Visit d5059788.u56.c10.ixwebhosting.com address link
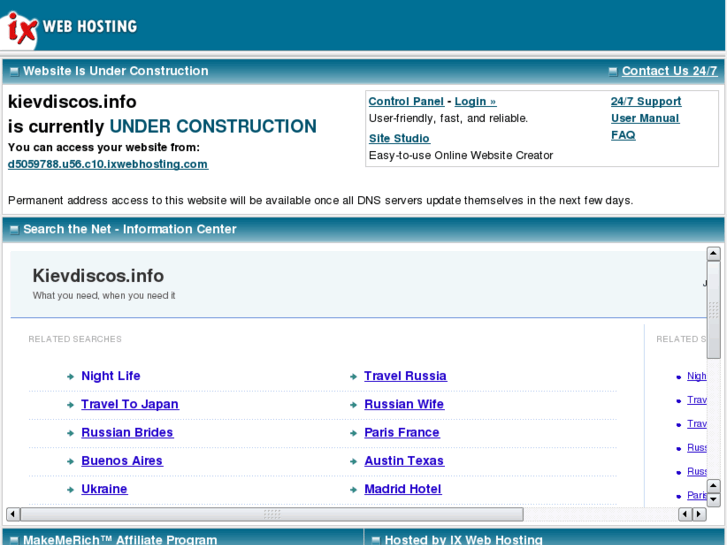727x545 pixels. coord(108,164)
